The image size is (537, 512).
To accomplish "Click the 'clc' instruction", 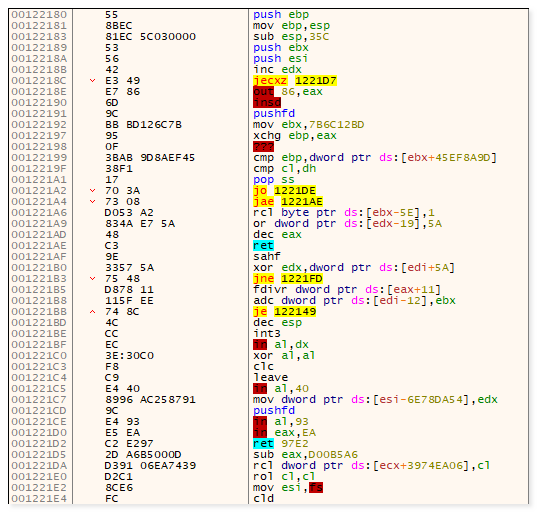I will point(263,366).
